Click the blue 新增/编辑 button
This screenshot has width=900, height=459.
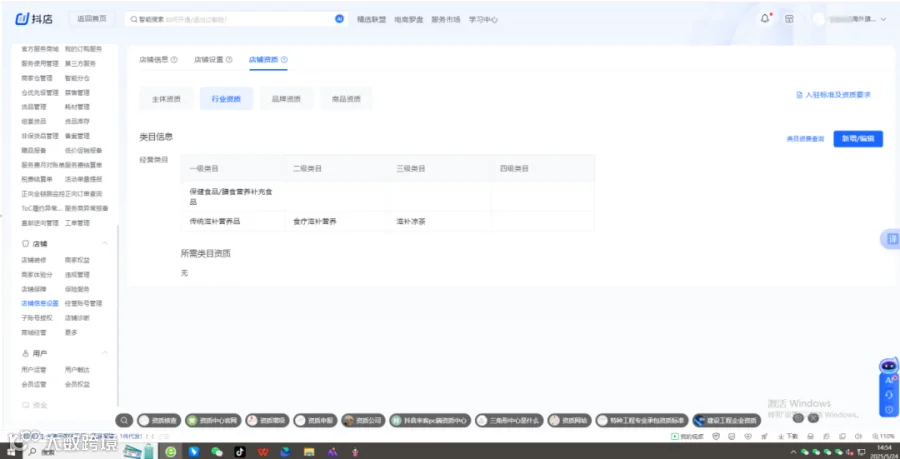pos(858,139)
